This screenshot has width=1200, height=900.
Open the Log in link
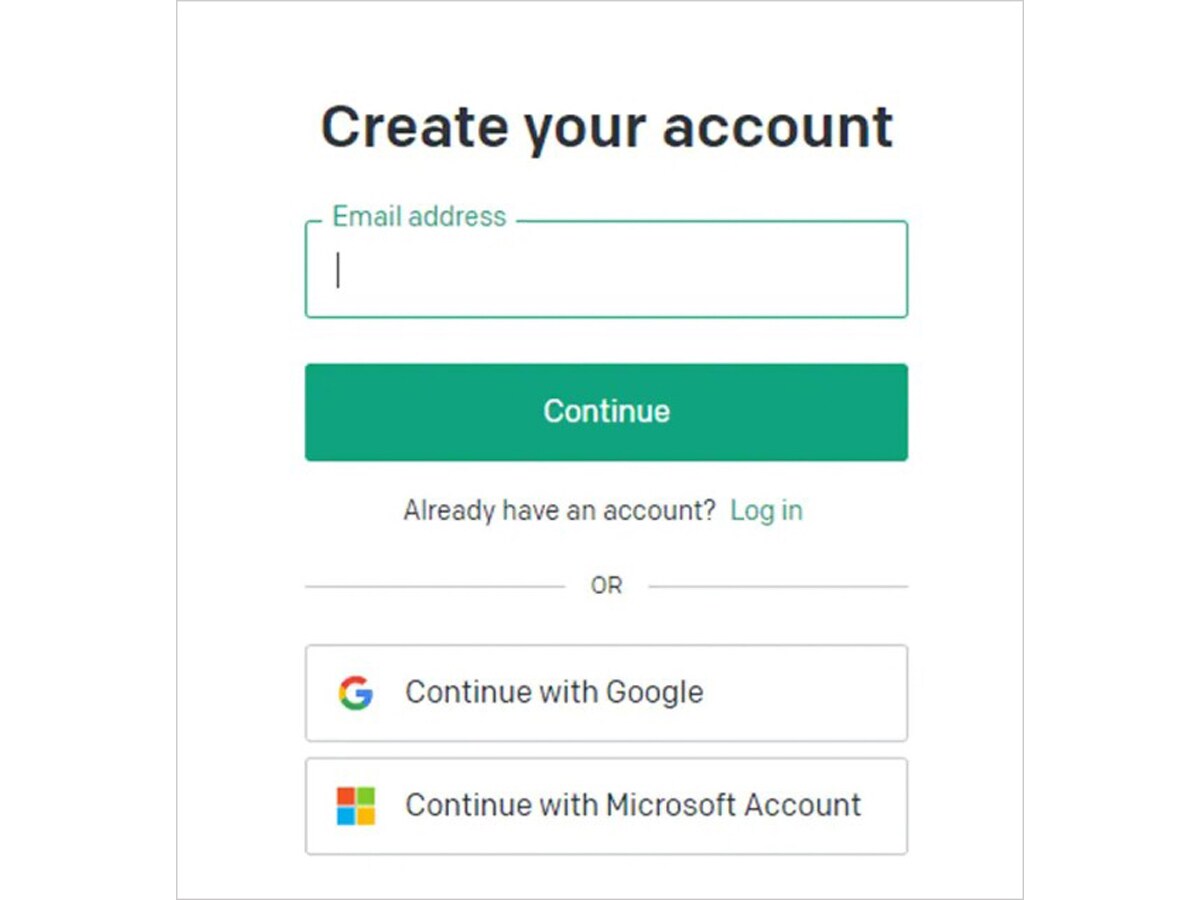tap(766, 511)
